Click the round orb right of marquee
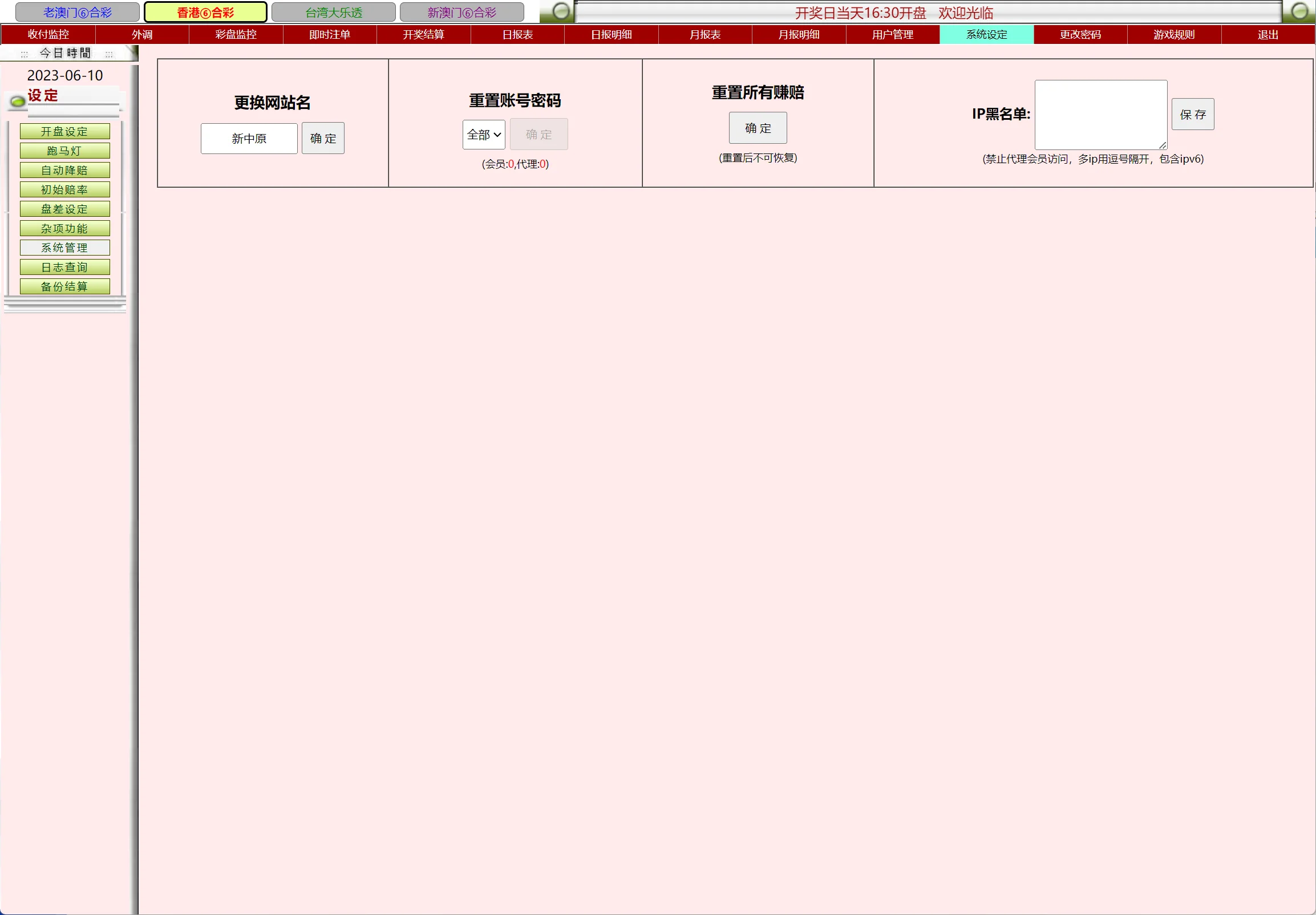 (1299, 11)
